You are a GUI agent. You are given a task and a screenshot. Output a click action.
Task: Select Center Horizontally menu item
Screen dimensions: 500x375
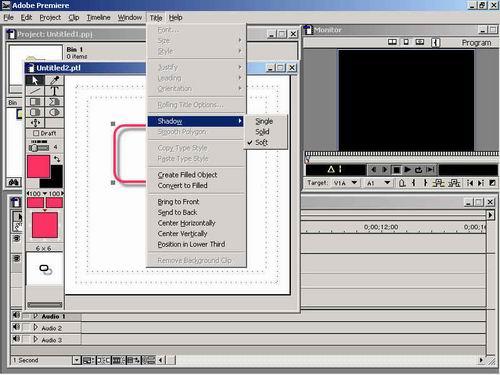[x=186, y=223]
